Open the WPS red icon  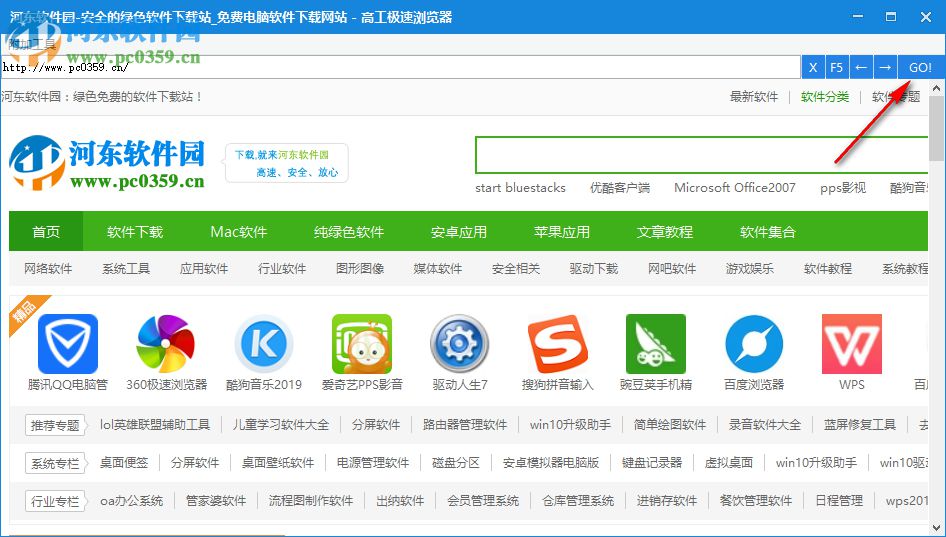852,343
